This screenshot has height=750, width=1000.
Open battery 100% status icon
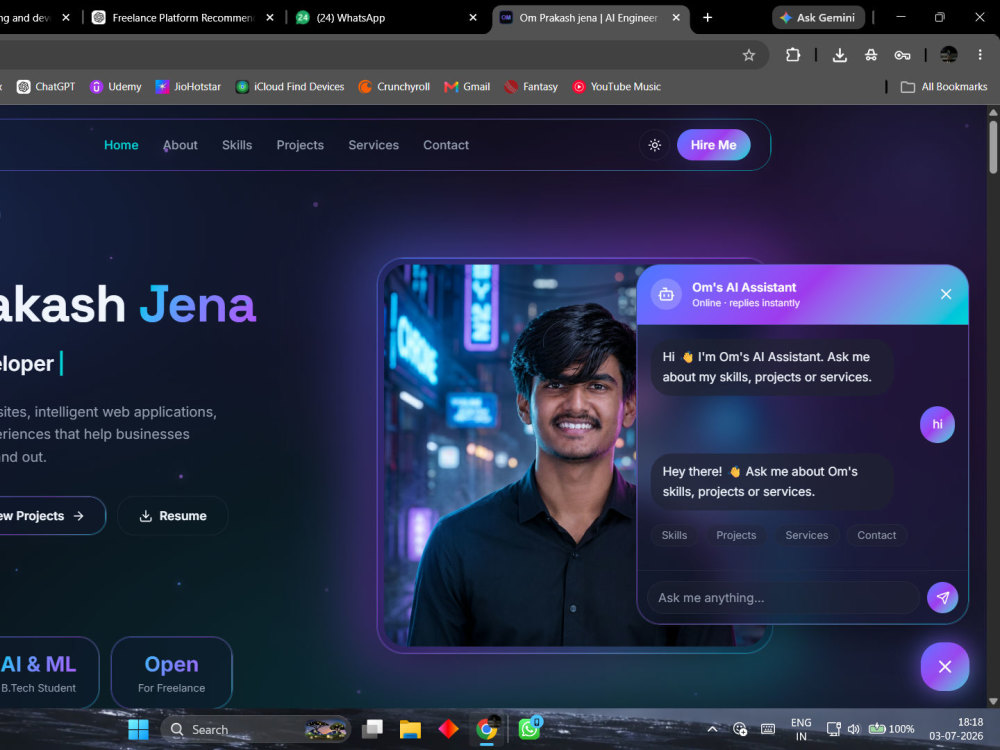click(892, 729)
